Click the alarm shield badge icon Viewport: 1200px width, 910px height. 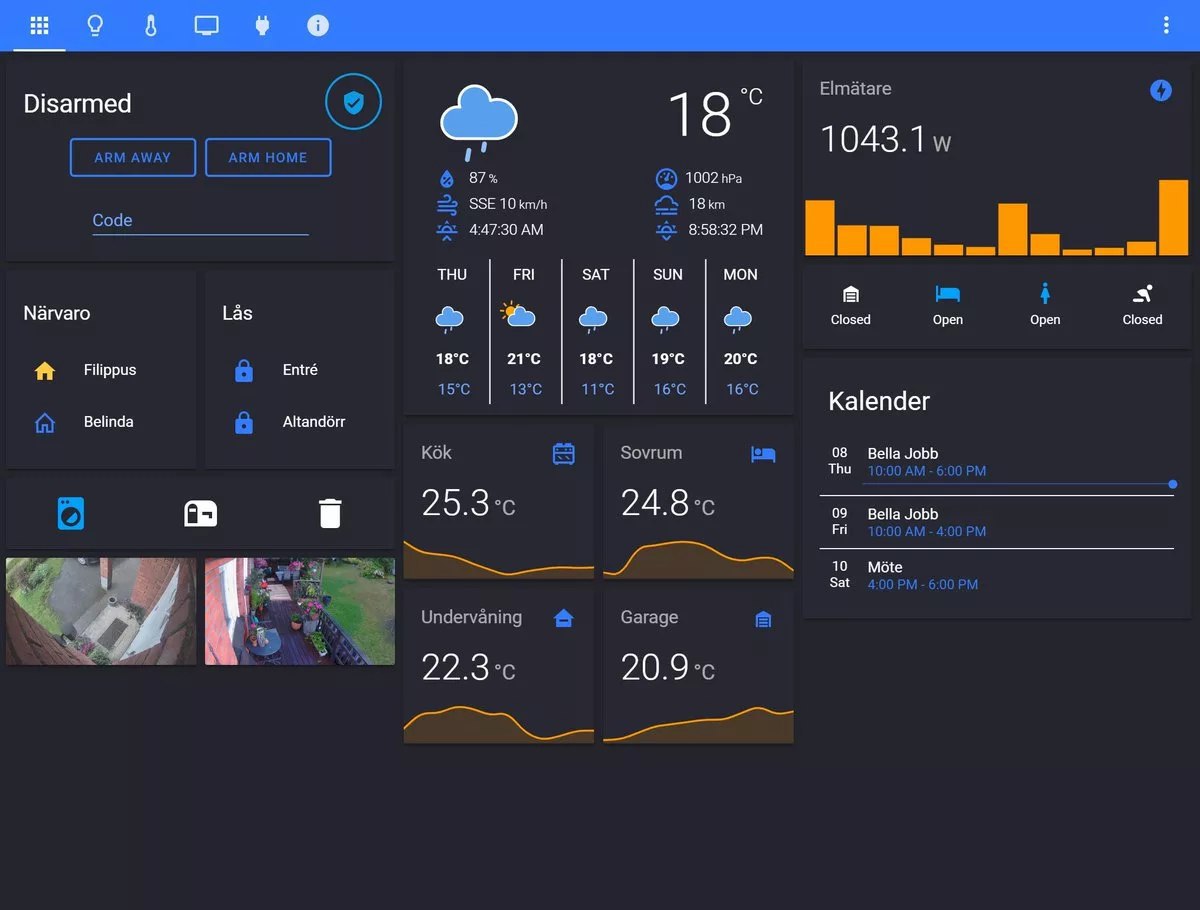tap(353, 102)
